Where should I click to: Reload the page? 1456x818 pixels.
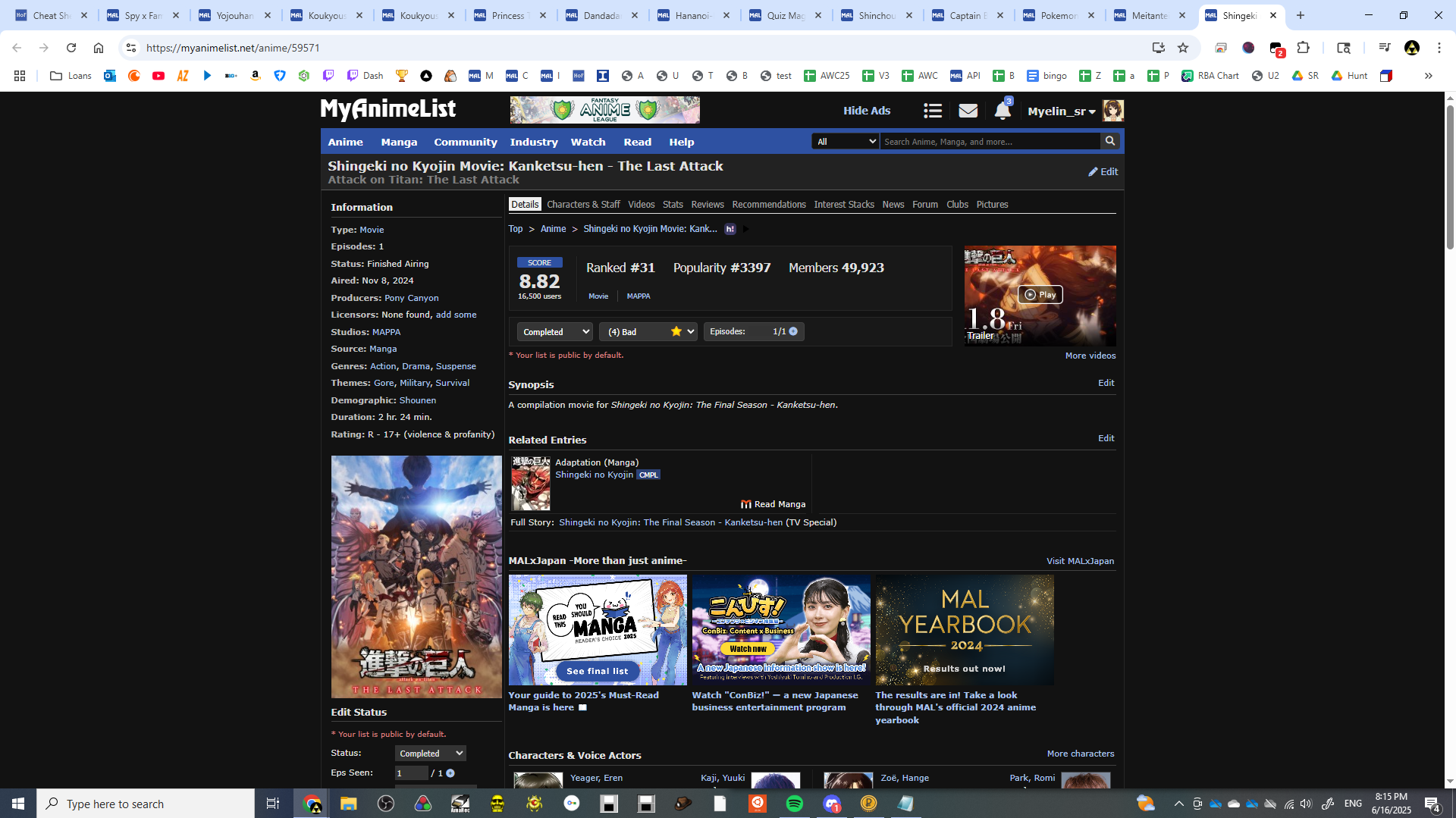tap(71, 48)
